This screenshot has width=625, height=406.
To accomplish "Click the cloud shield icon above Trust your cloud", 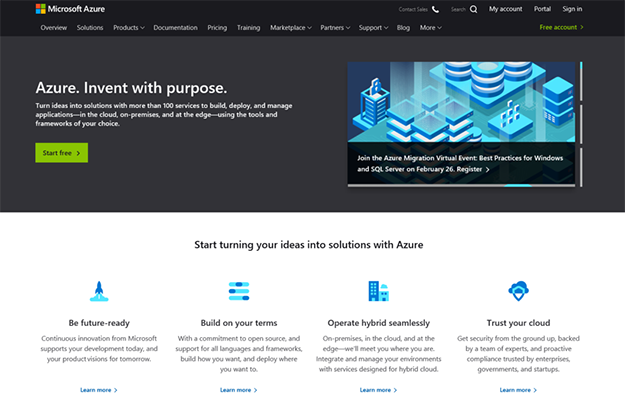I will pyautogui.click(x=518, y=291).
